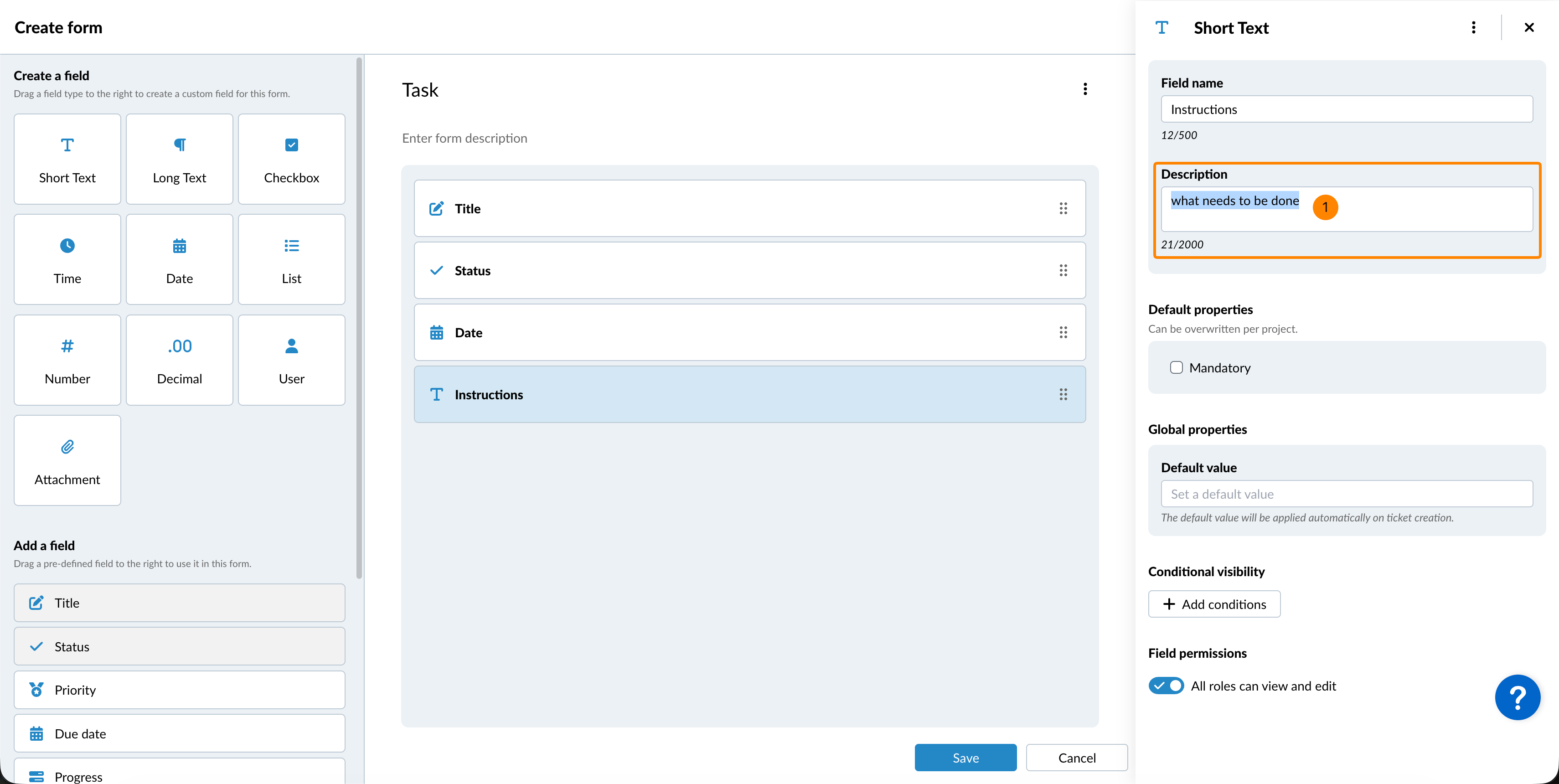Image resolution: width=1559 pixels, height=784 pixels.
Task: Select the Attachment field type tile
Action: pos(67,460)
